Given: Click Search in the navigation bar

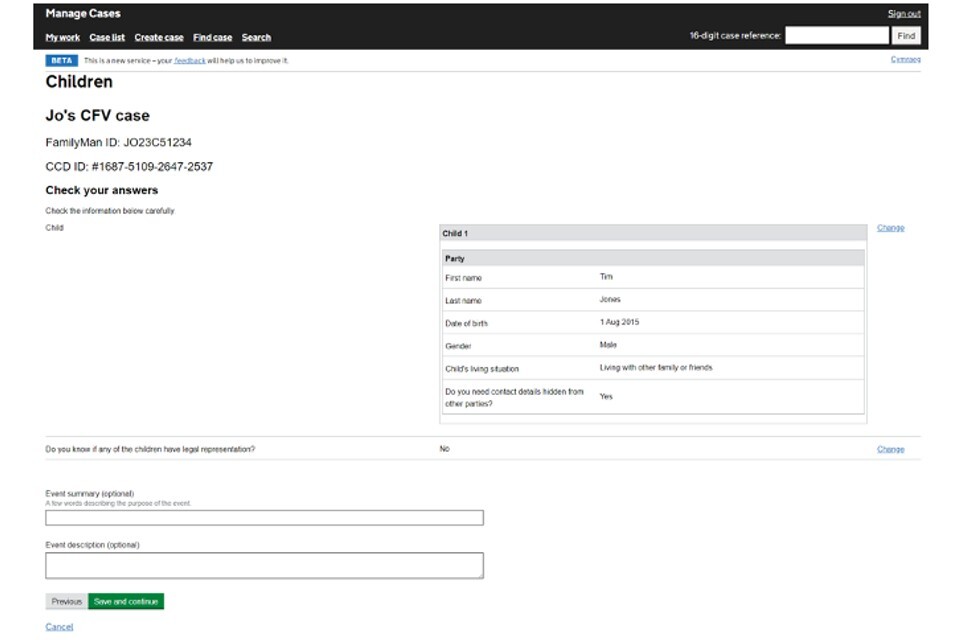Looking at the screenshot, I should (256, 38).
